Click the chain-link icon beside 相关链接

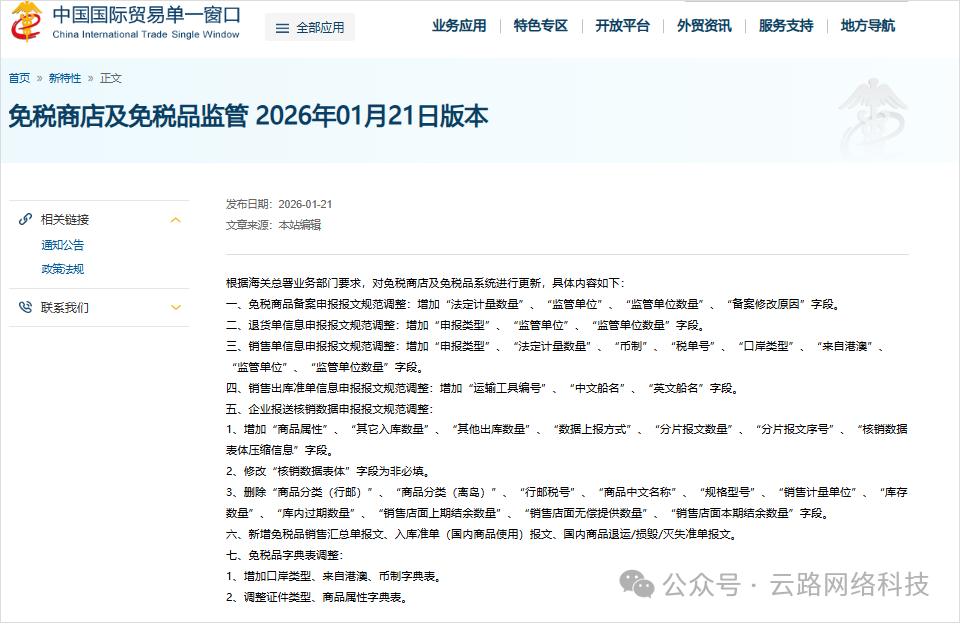point(25,219)
